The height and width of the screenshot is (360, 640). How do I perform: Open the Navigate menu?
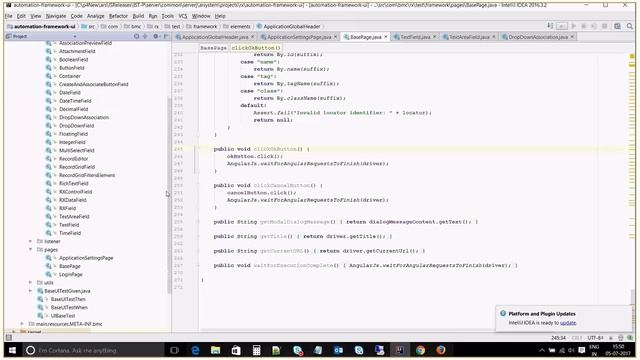[x=56, y=16]
